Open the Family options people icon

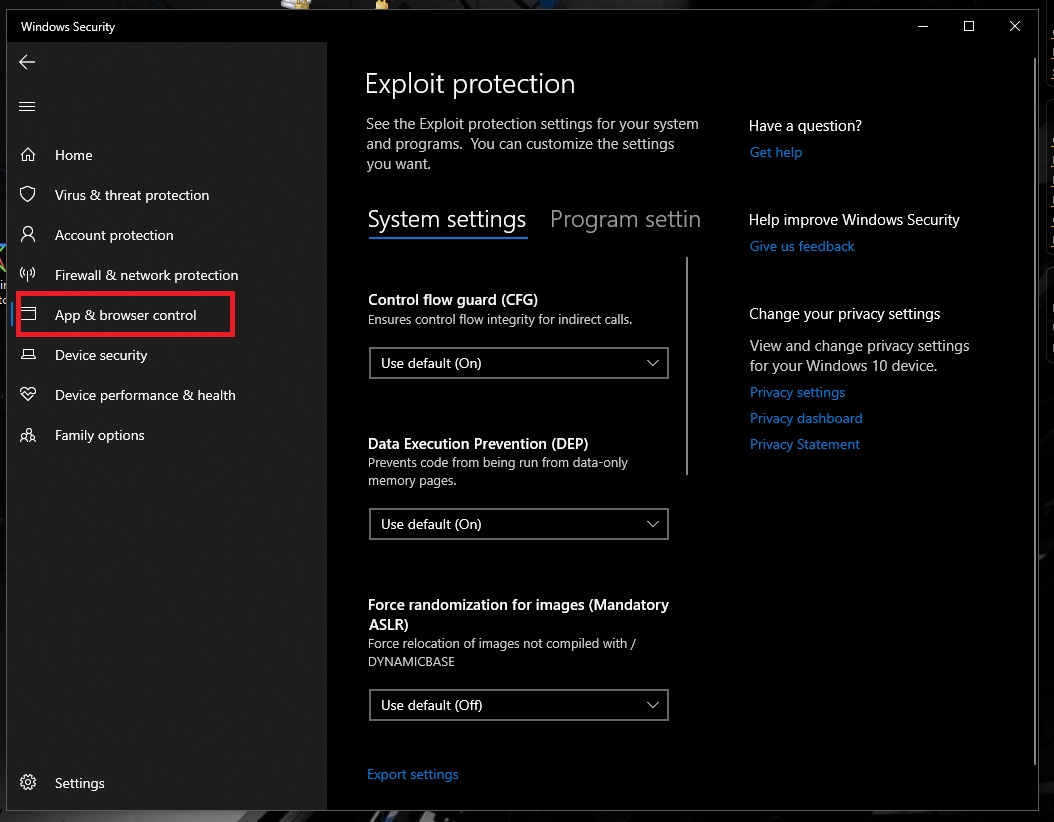click(28, 435)
